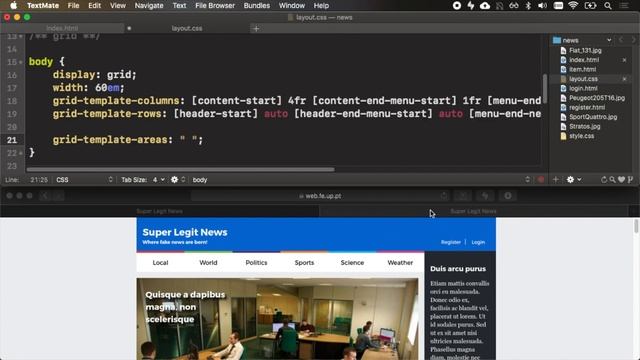Image resolution: width=640 pixels, height=360 pixels.
Task: Switch to the index.html tab
Action: point(62,28)
